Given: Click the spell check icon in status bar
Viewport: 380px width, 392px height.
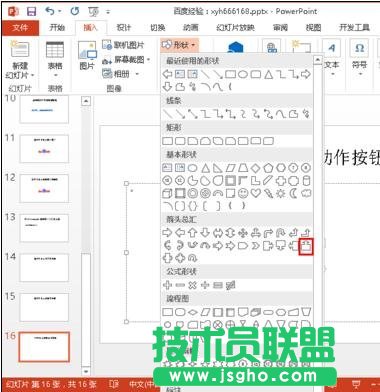Looking at the screenshot, I should pyautogui.click(x=114, y=384).
